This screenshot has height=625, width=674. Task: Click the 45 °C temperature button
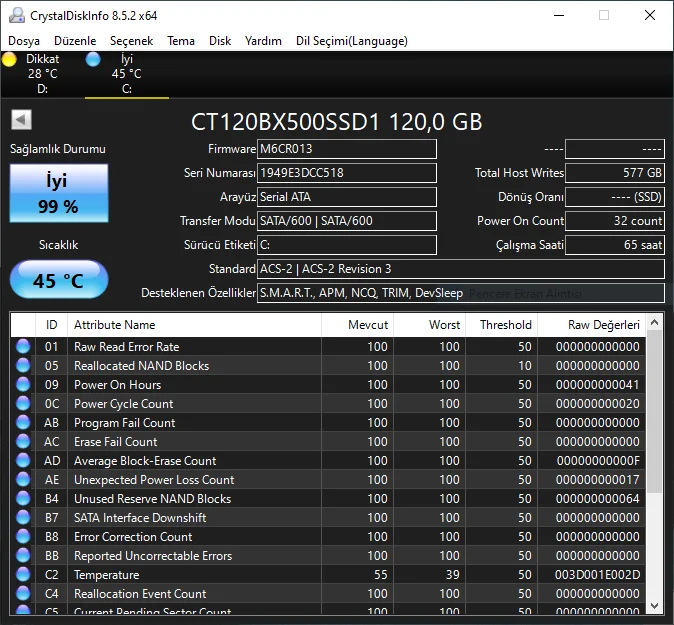coord(58,281)
